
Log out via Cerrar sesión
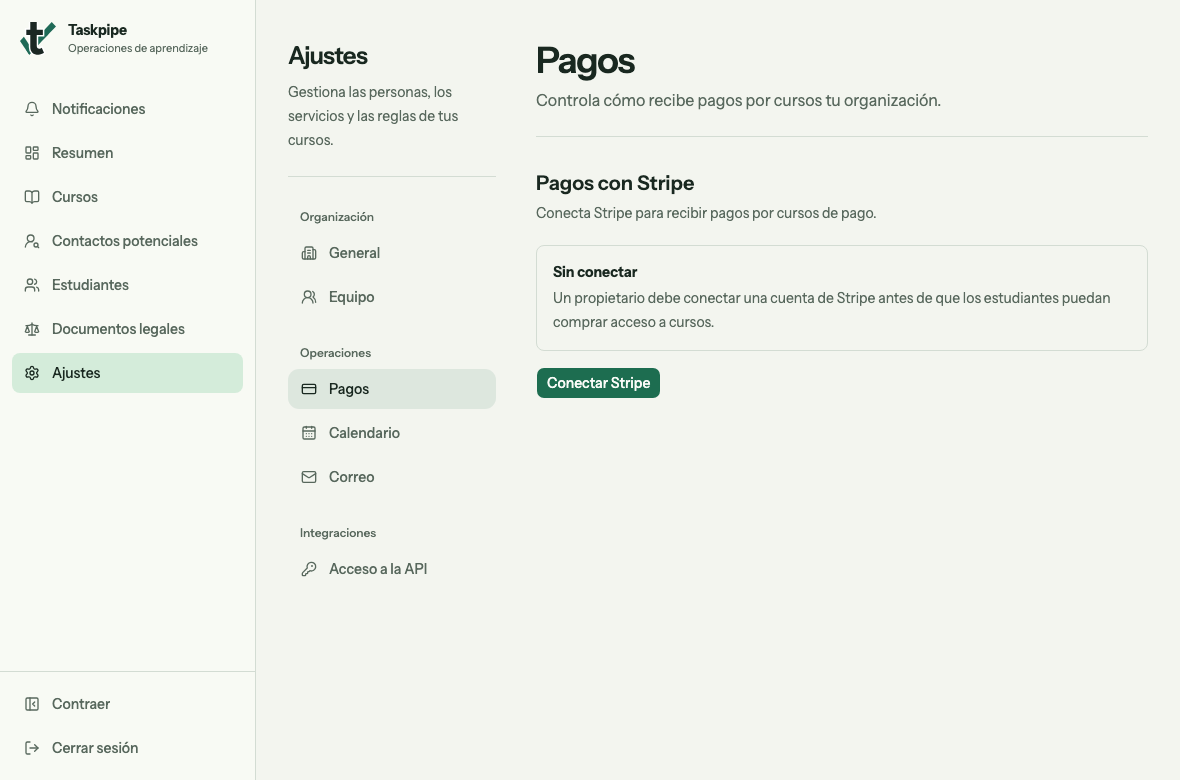[x=127, y=748]
